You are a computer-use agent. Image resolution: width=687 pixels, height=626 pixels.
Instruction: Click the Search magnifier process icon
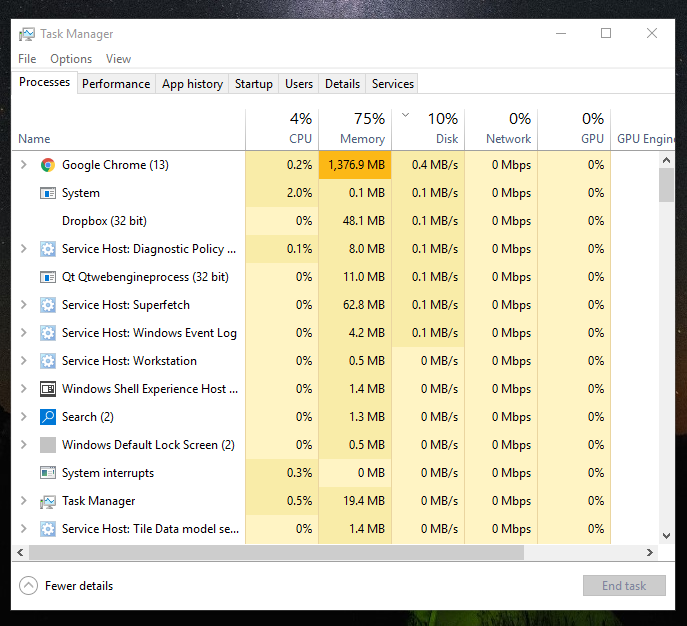pyautogui.click(x=48, y=417)
